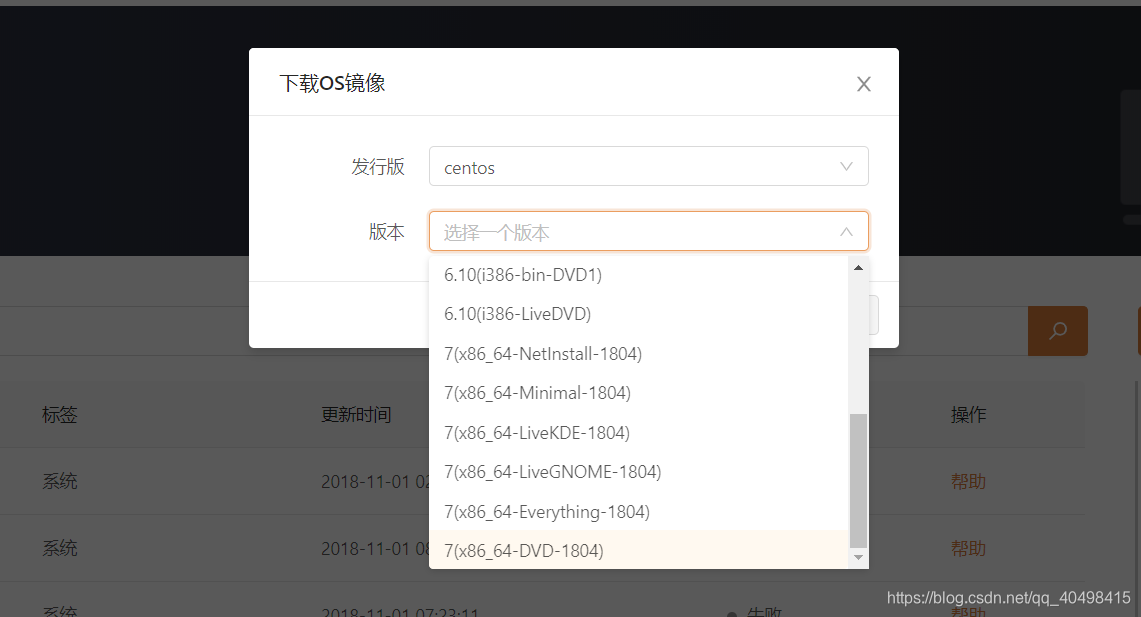1141x617 pixels.
Task: Click 系统 tag in the 2018-11-01 02 row
Action: (60, 482)
